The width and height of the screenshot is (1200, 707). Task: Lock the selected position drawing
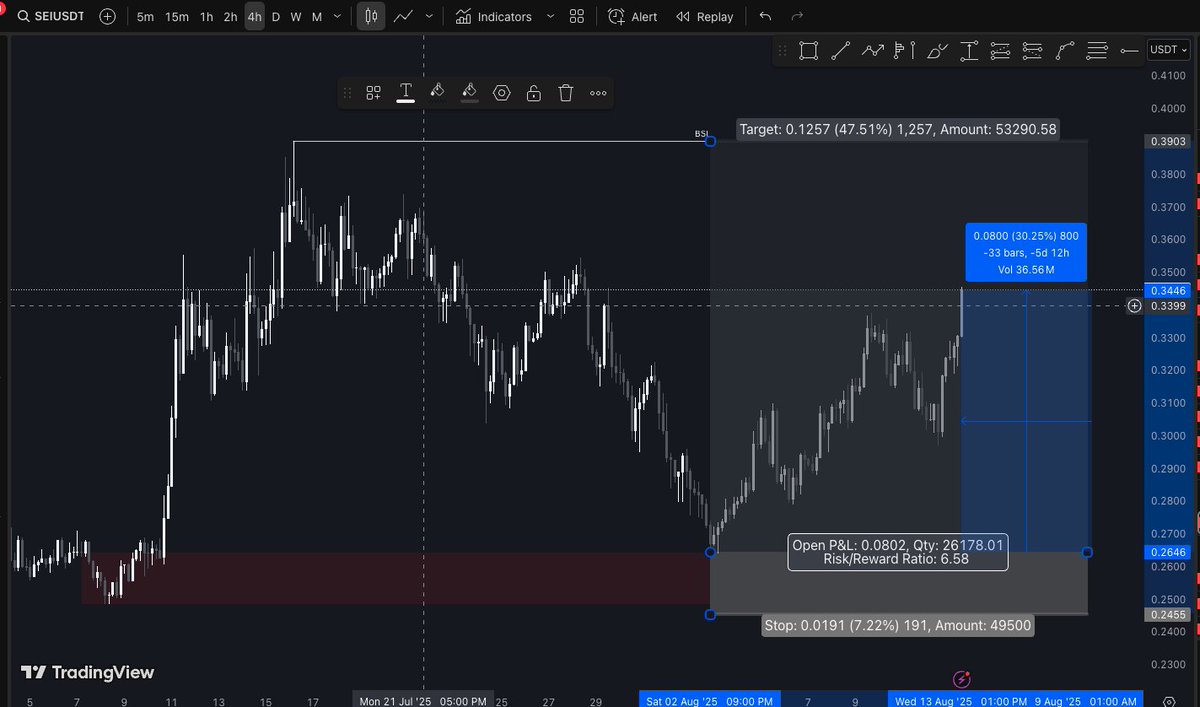[x=534, y=93]
